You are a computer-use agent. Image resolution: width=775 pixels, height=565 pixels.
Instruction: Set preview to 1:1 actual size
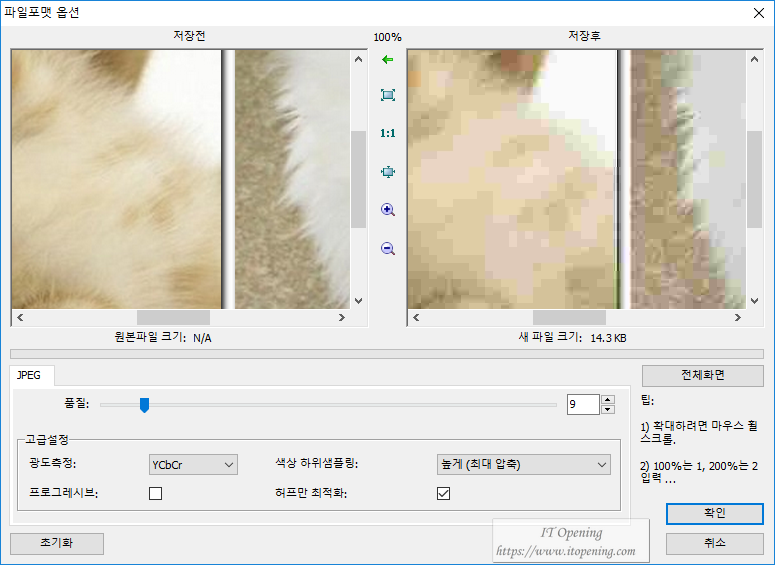387,133
